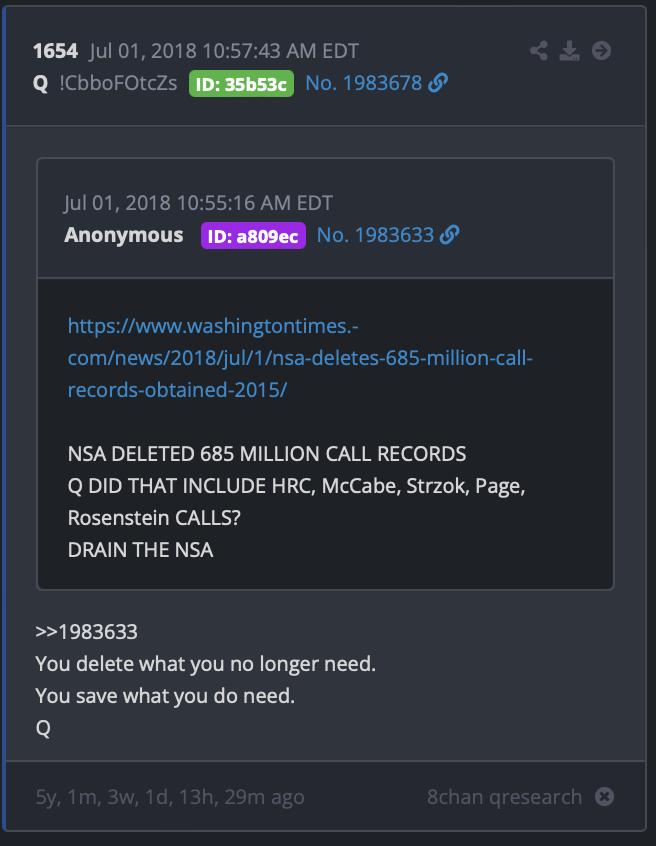Open the washingtontimes.com article URL
656x846 pixels.
tap(300, 358)
